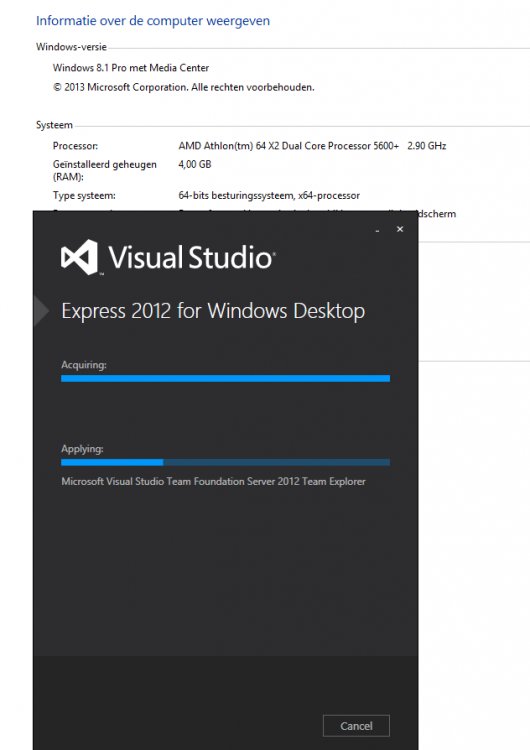Cancel the Visual Studio installation
The width and height of the screenshot is (530, 750).
point(356,726)
